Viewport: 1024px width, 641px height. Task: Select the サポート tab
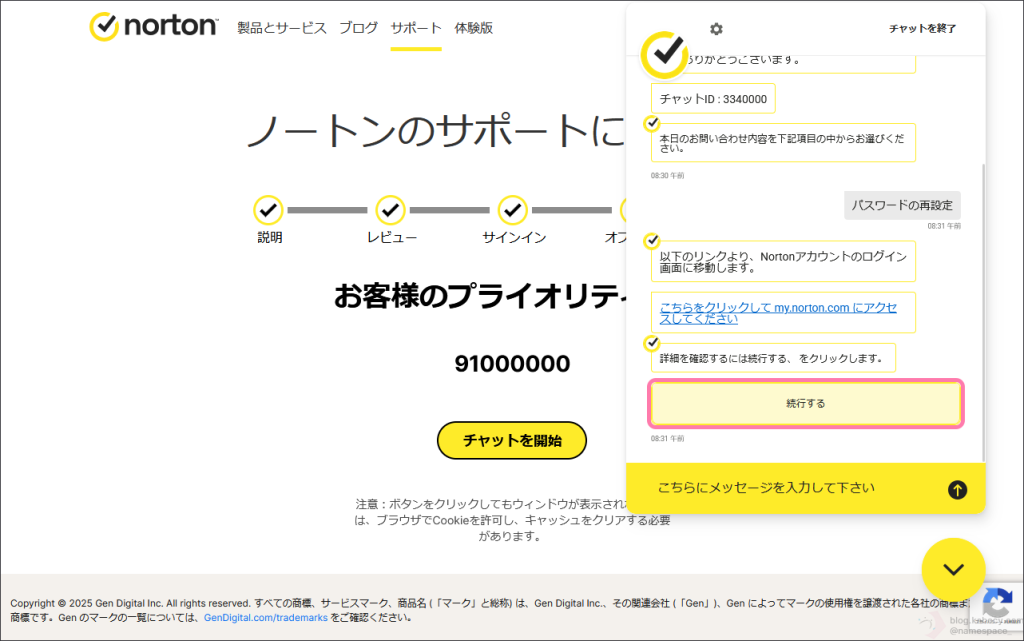click(416, 28)
